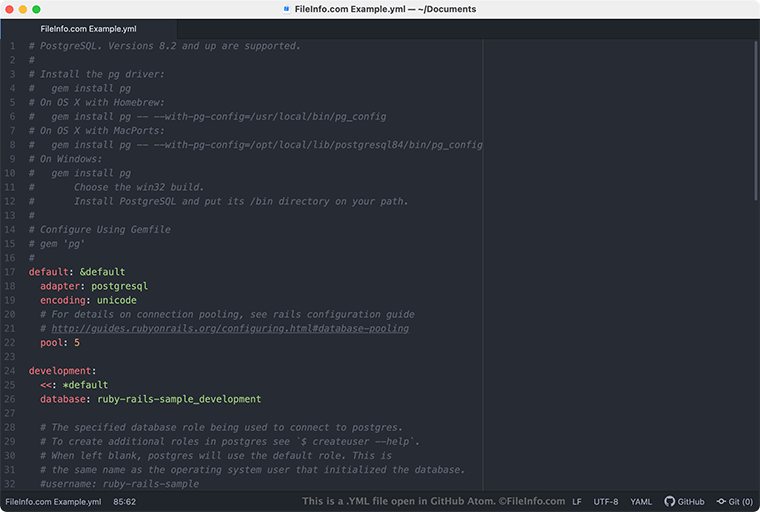Click the database ruby-rails-sample_development value

point(178,399)
